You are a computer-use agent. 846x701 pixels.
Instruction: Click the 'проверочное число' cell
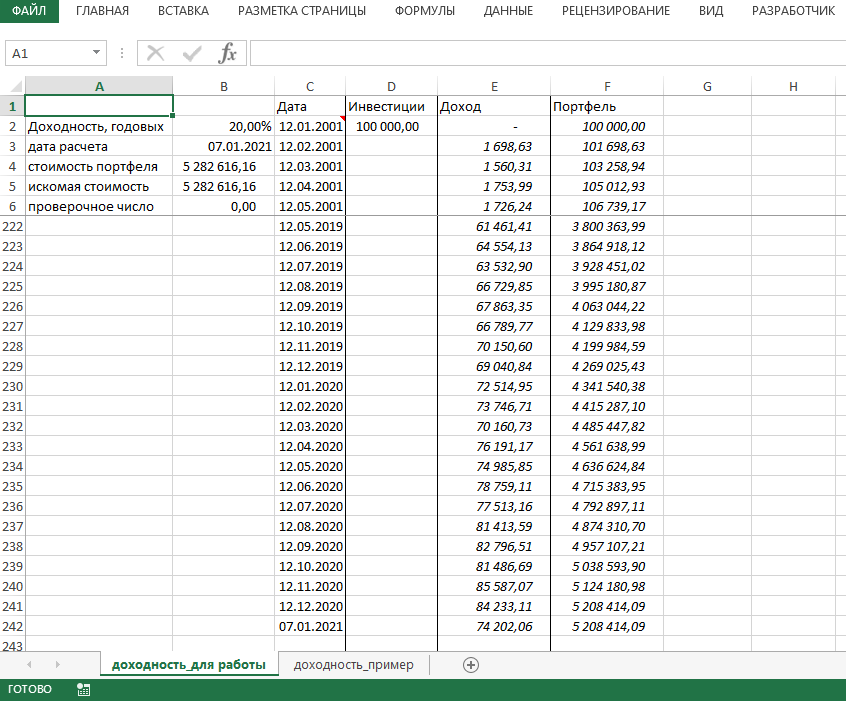[99, 206]
